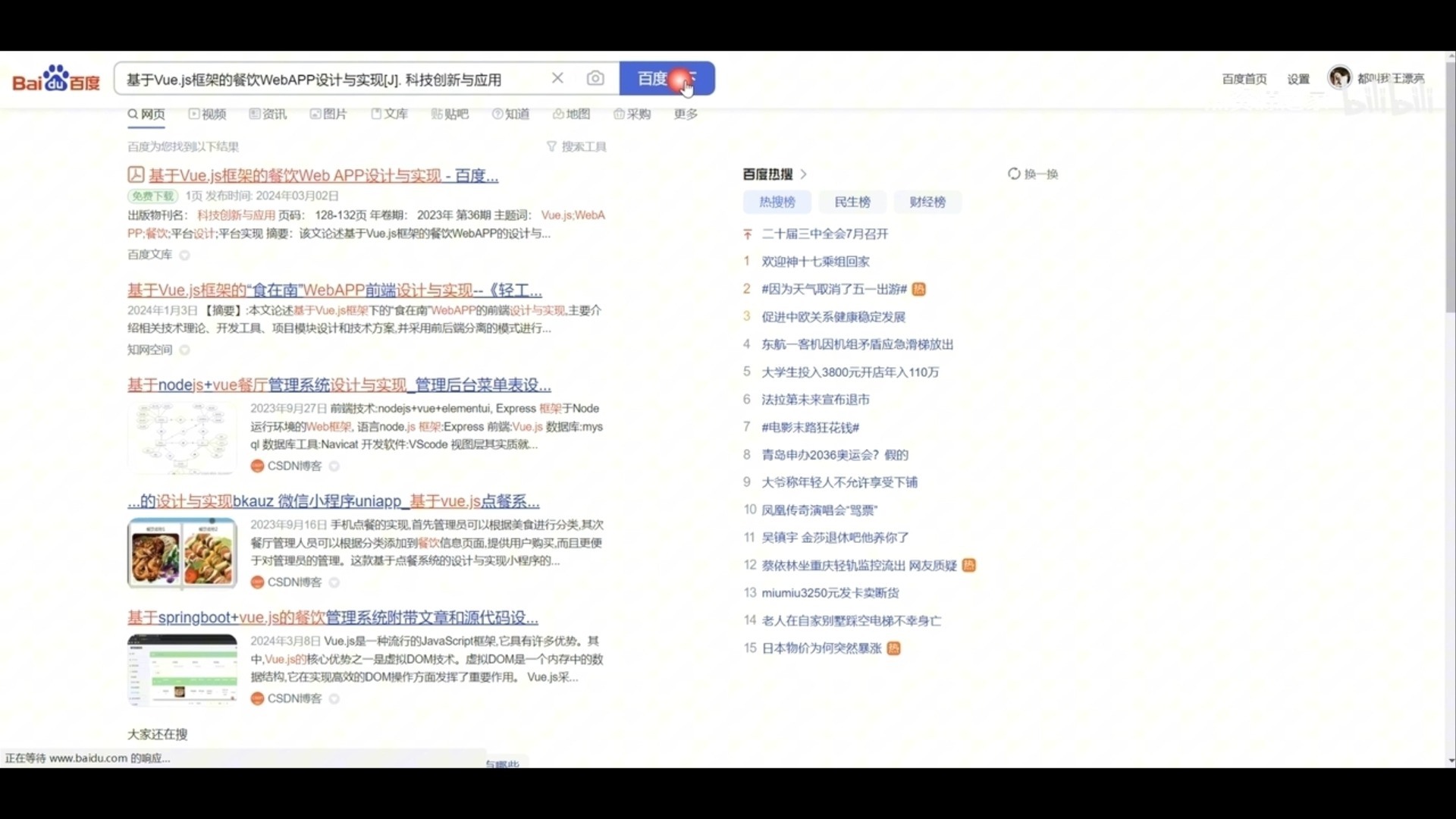
Task: Switch to the 采购 tab
Action: [x=632, y=115]
